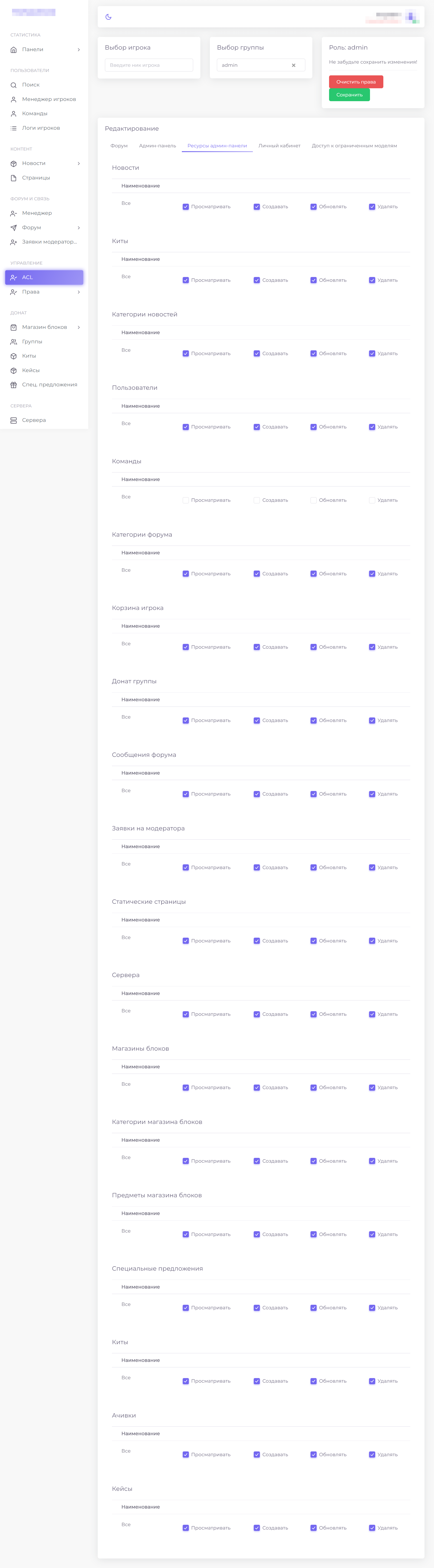
Task: Click the Поиск magnifier icon
Action: (13, 85)
